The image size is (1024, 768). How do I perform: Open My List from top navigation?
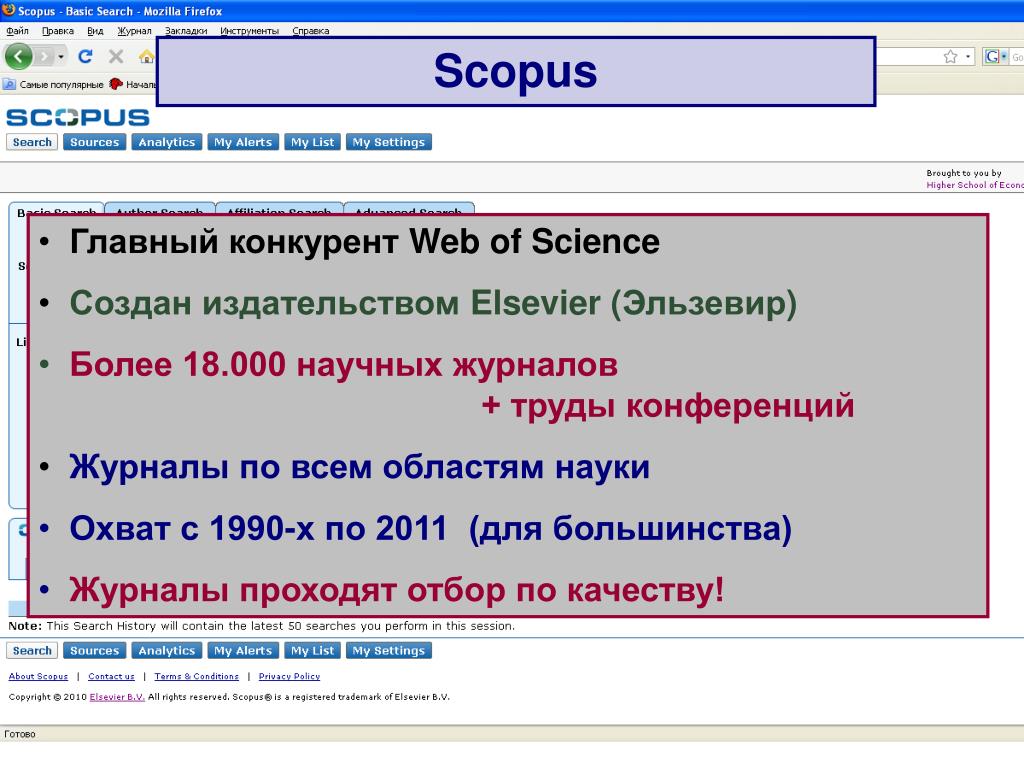[x=312, y=142]
